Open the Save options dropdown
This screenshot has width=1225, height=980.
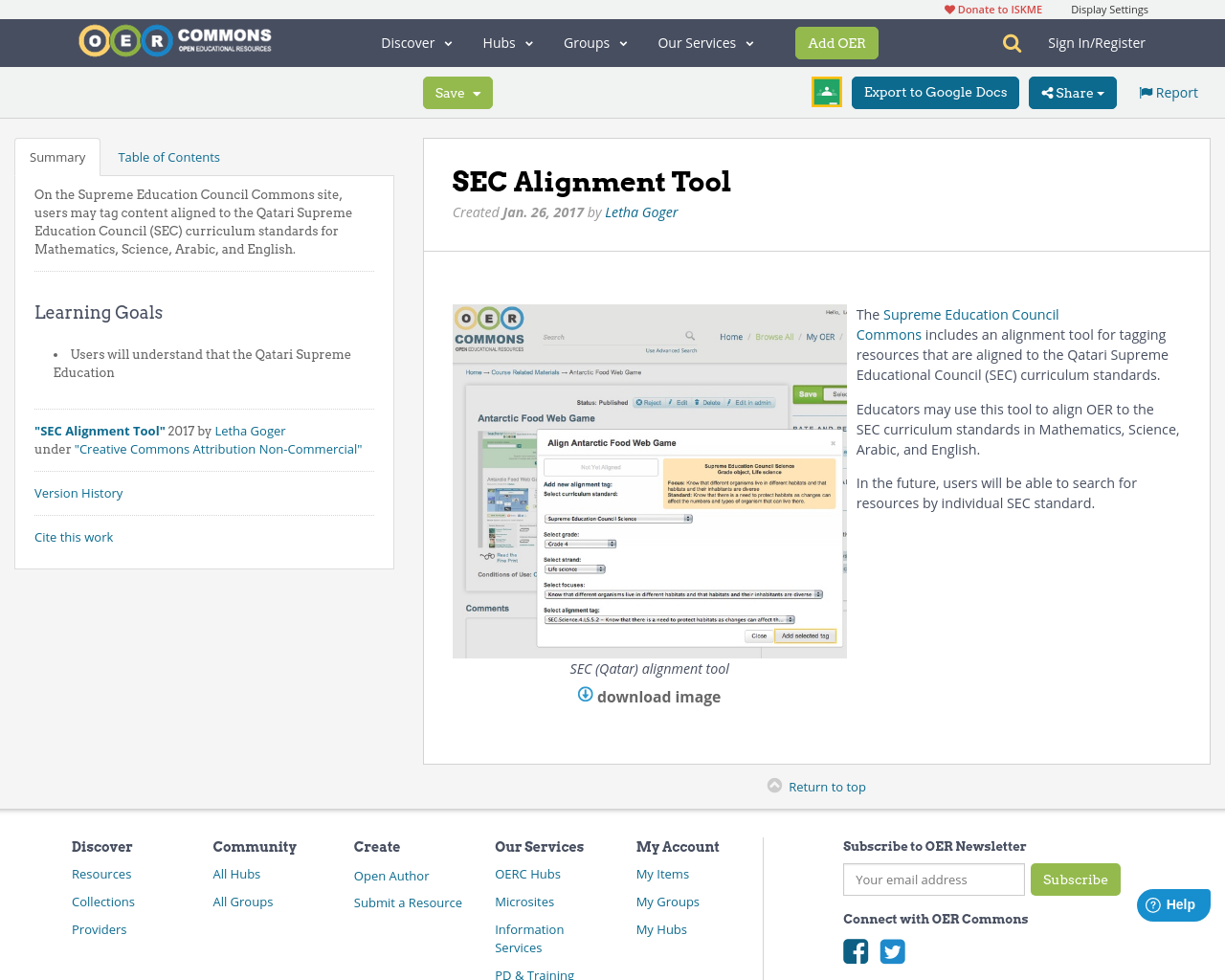[x=457, y=92]
